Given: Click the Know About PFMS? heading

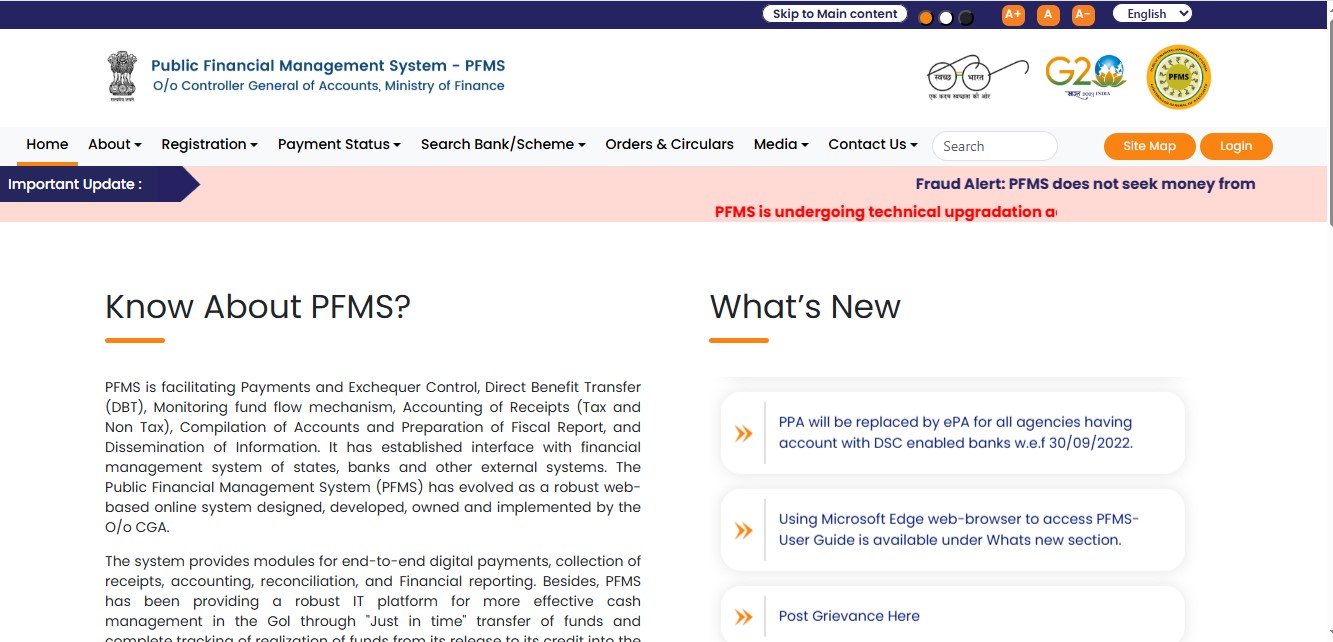Looking at the screenshot, I should (x=258, y=306).
